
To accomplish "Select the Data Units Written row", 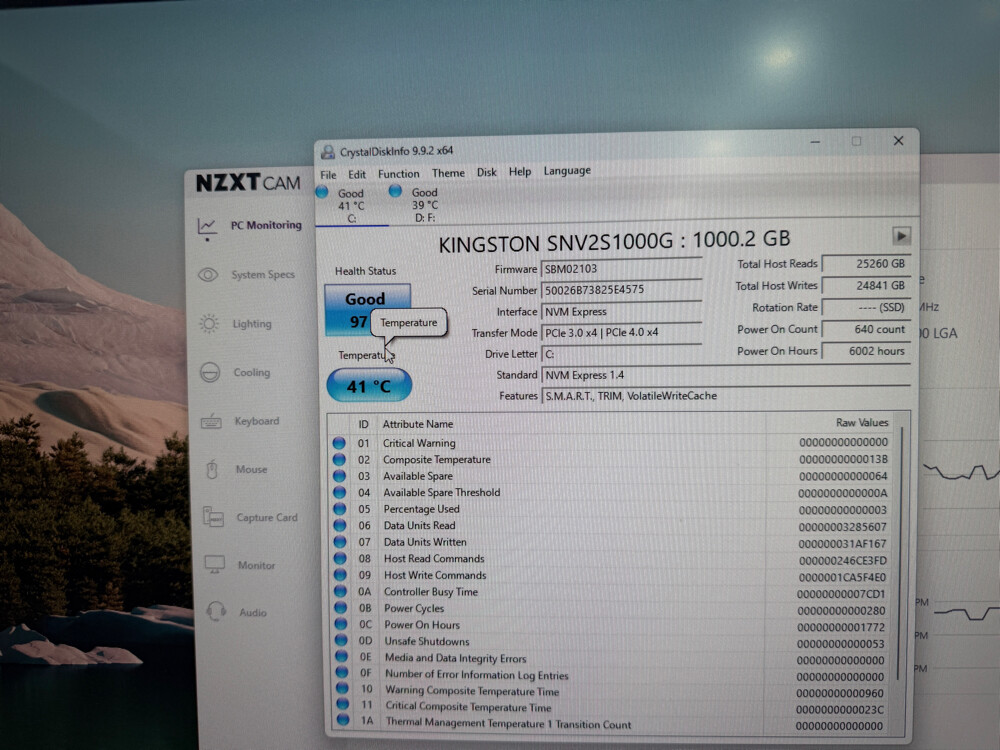I will [x=611, y=542].
